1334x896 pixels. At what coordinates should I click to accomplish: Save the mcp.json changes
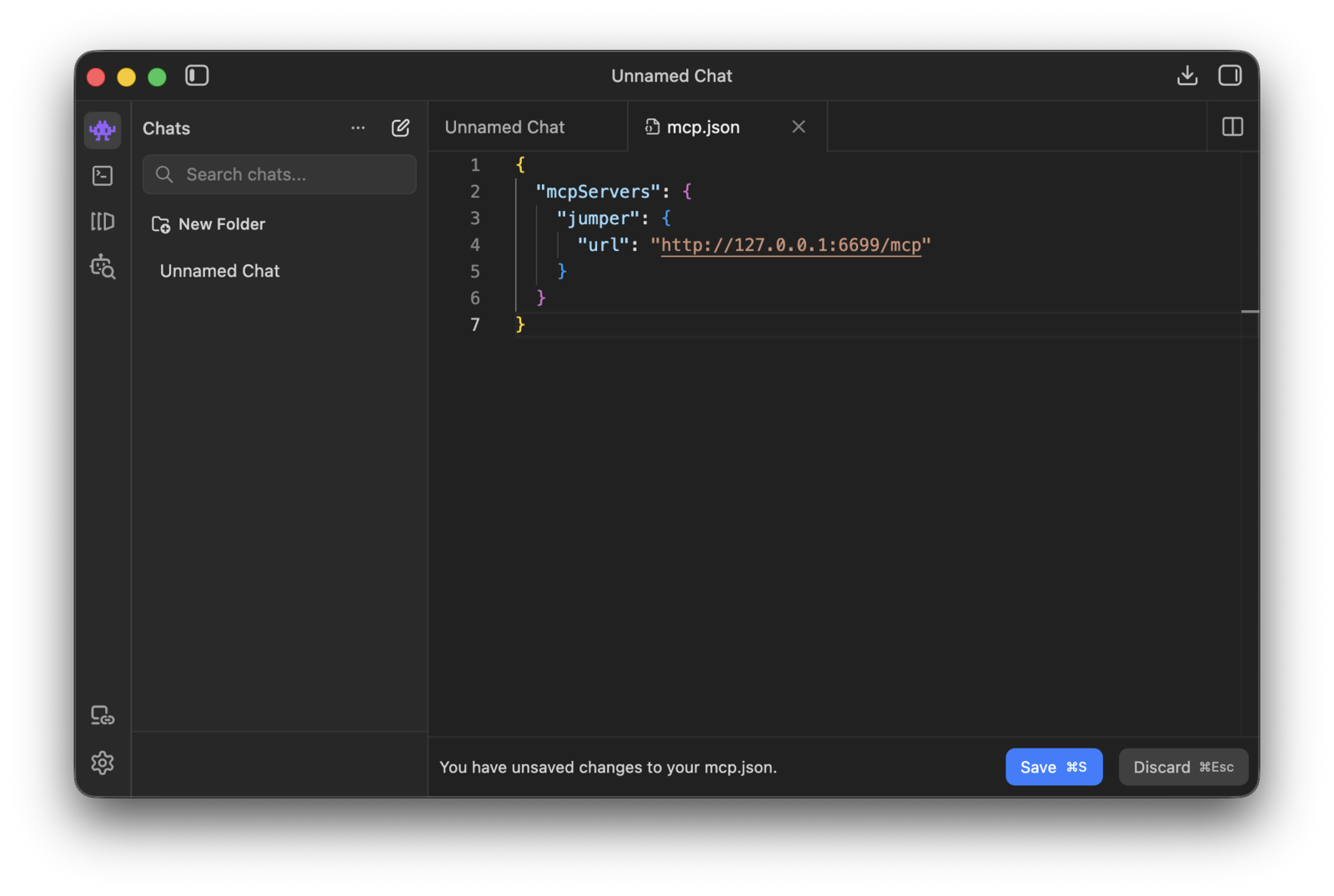[x=1053, y=767]
